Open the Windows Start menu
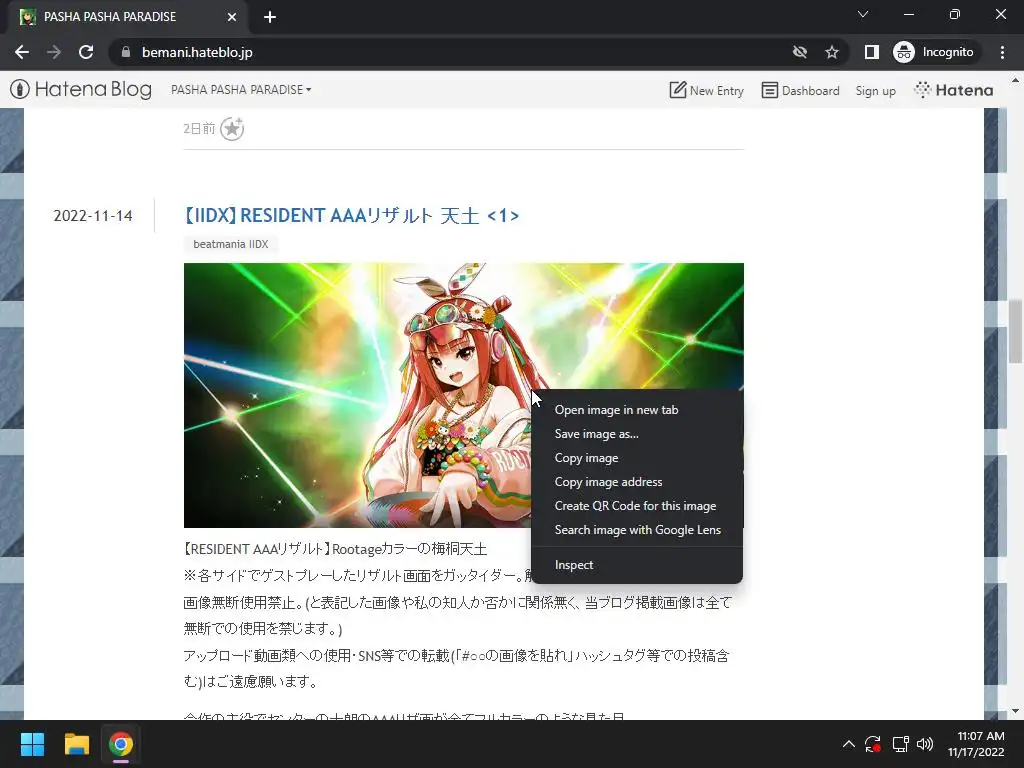Image resolution: width=1024 pixels, height=768 pixels. (32, 744)
